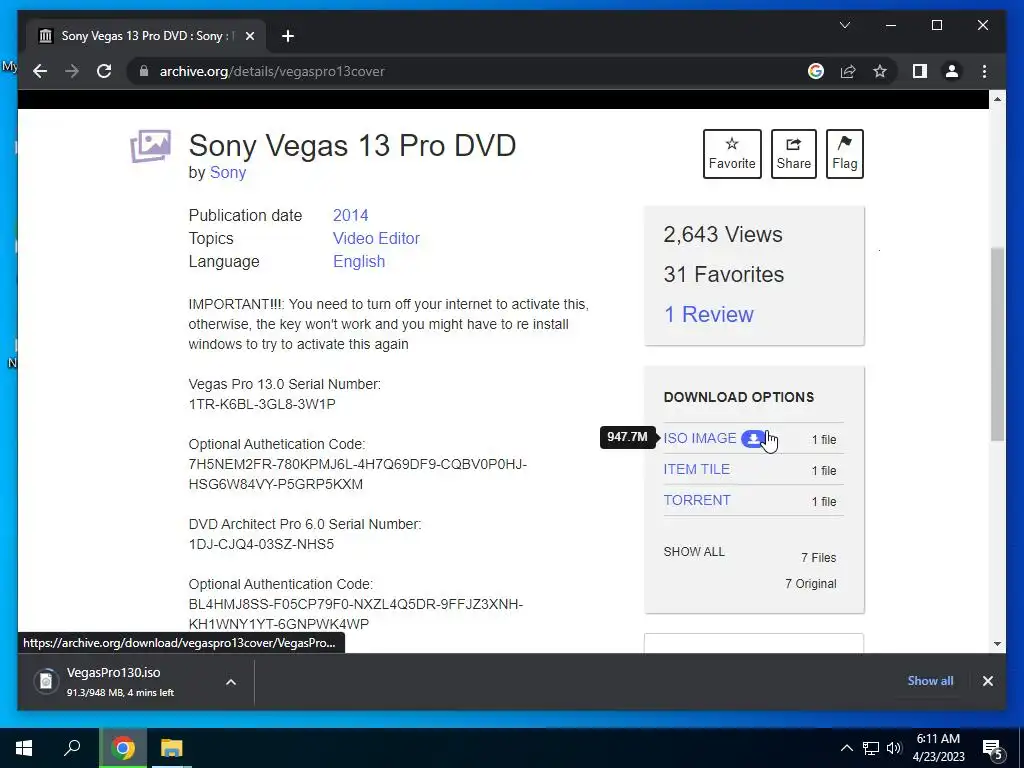Close the downloads bar
This screenshot has height=768, width=1024.
coord(987,681)
